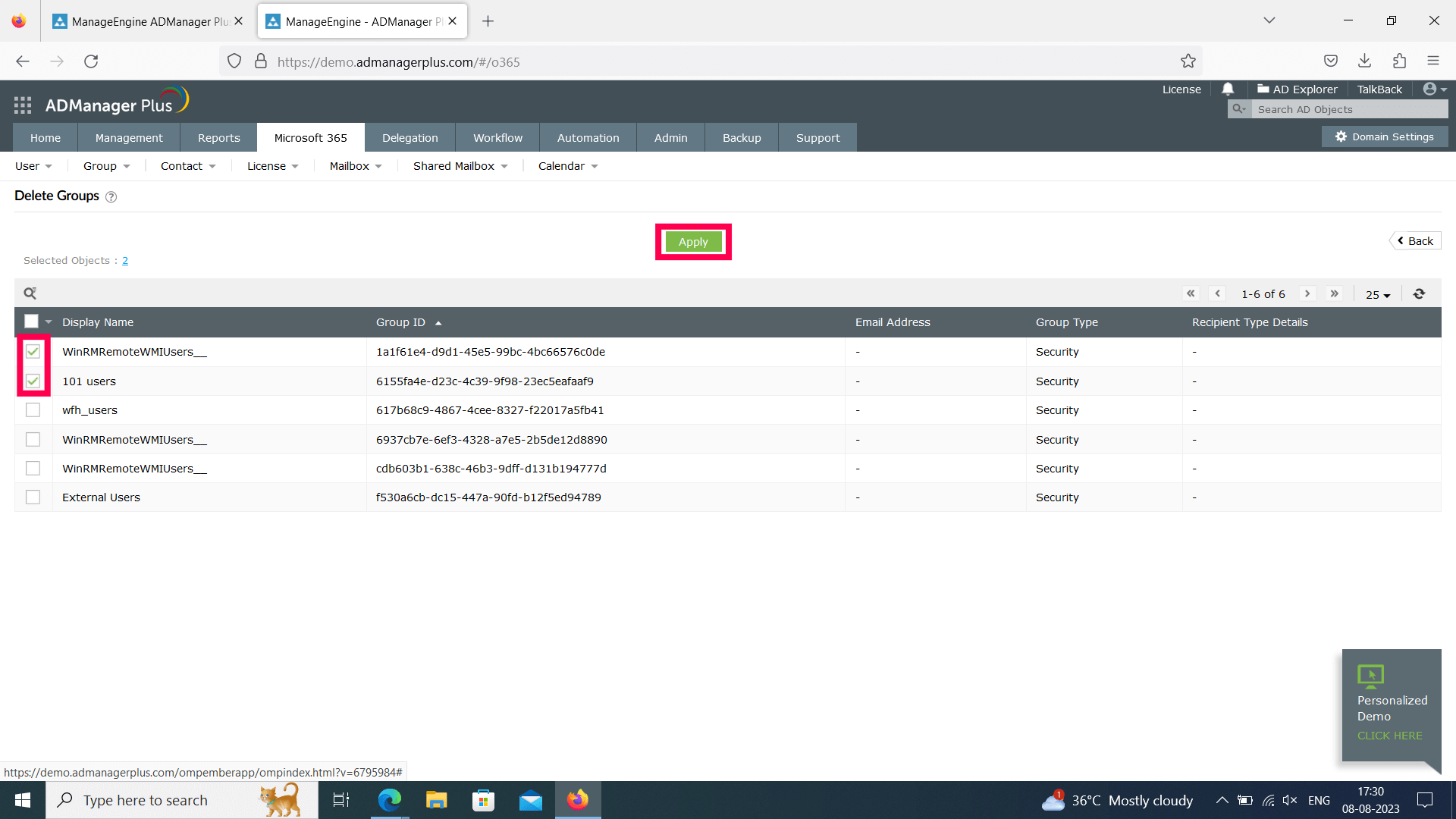Select the wfh_users group checkbox
This screenshot has height=819, width=1456.
33,410
